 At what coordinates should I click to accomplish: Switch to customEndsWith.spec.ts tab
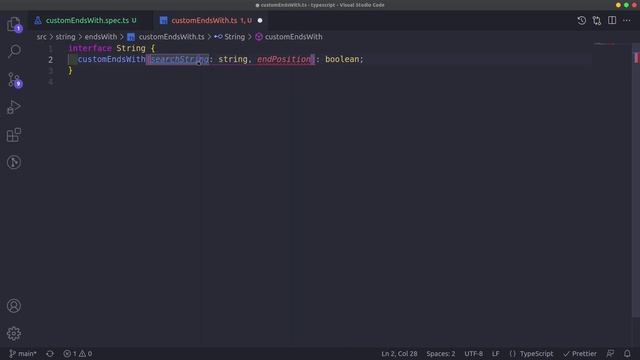click(x=87, y=20)
